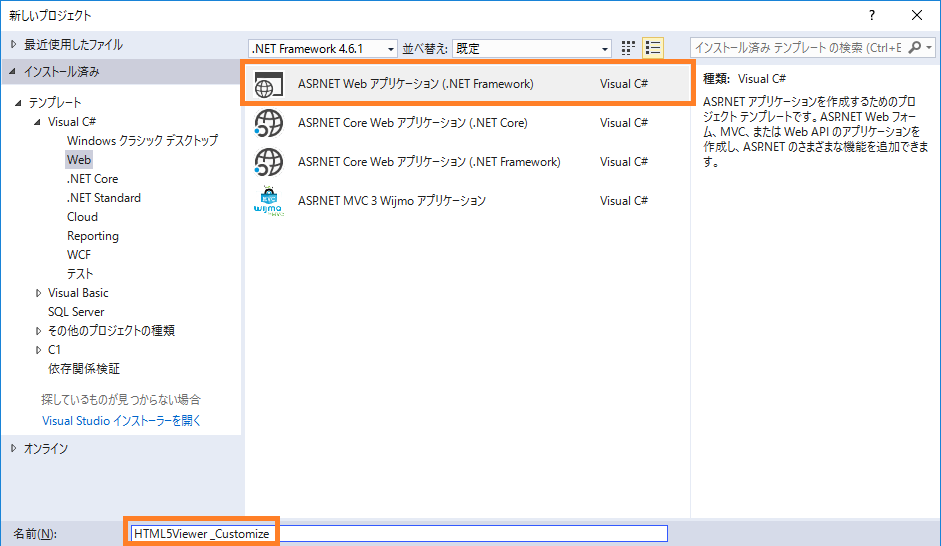Select Windows クラシック デスクトップ category

pyautogui.click(x=142, y=140)
